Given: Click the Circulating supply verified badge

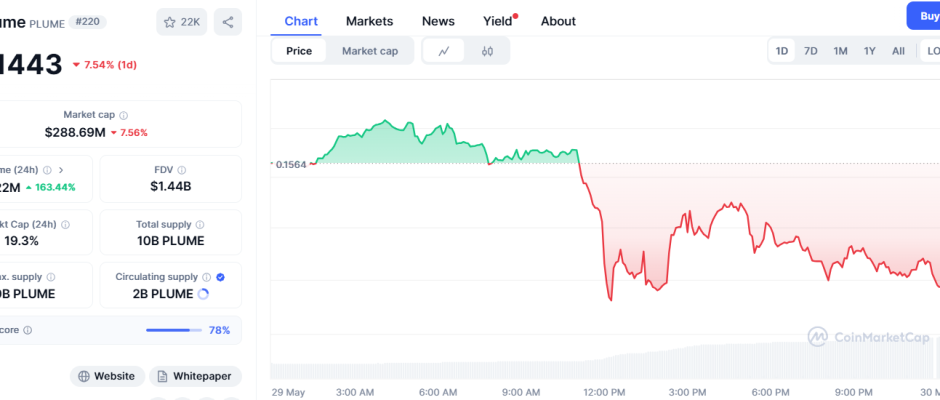Looking at the screenshot, I should pos(220,277).
